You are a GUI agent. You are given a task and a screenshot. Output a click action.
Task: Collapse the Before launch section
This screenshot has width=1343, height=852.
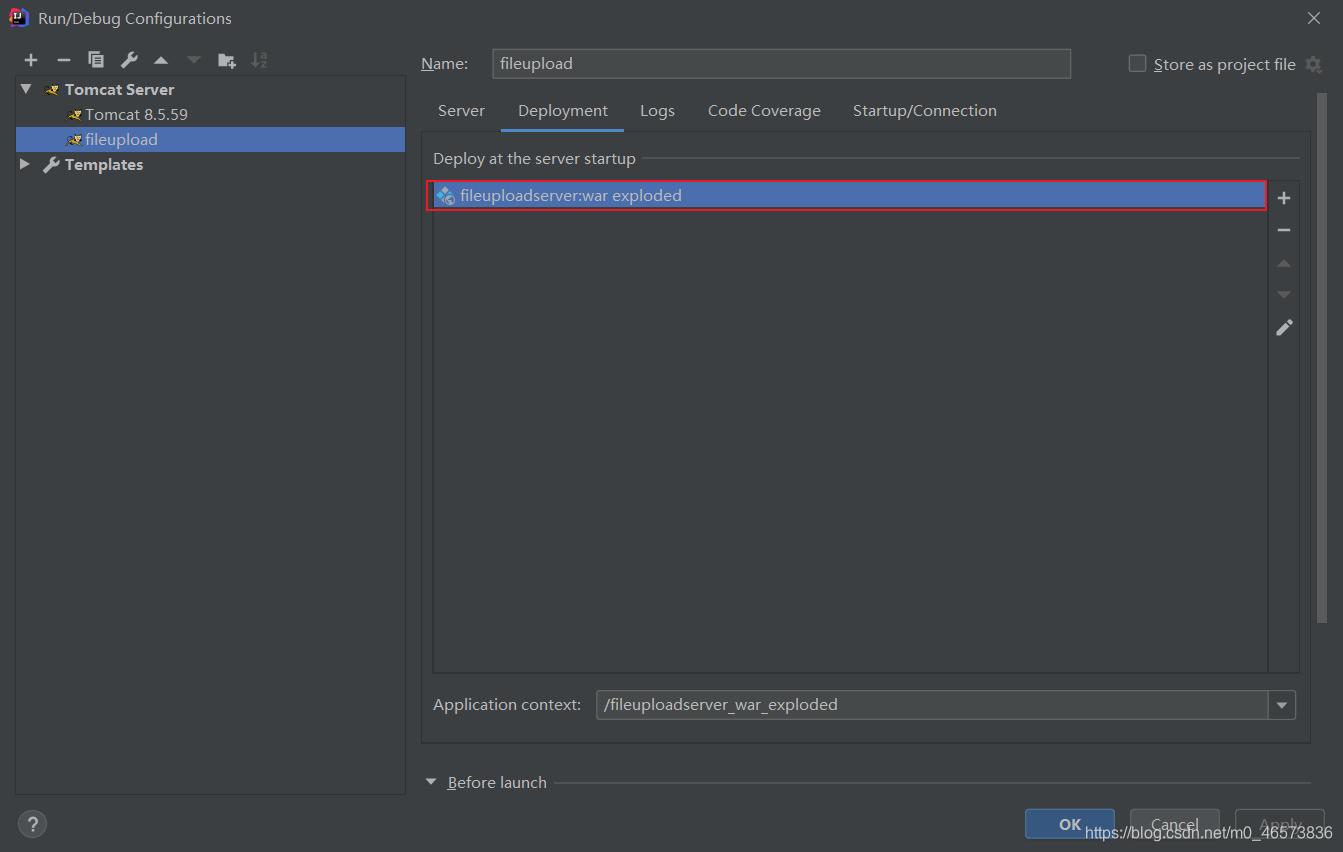(x=431, y=782)
